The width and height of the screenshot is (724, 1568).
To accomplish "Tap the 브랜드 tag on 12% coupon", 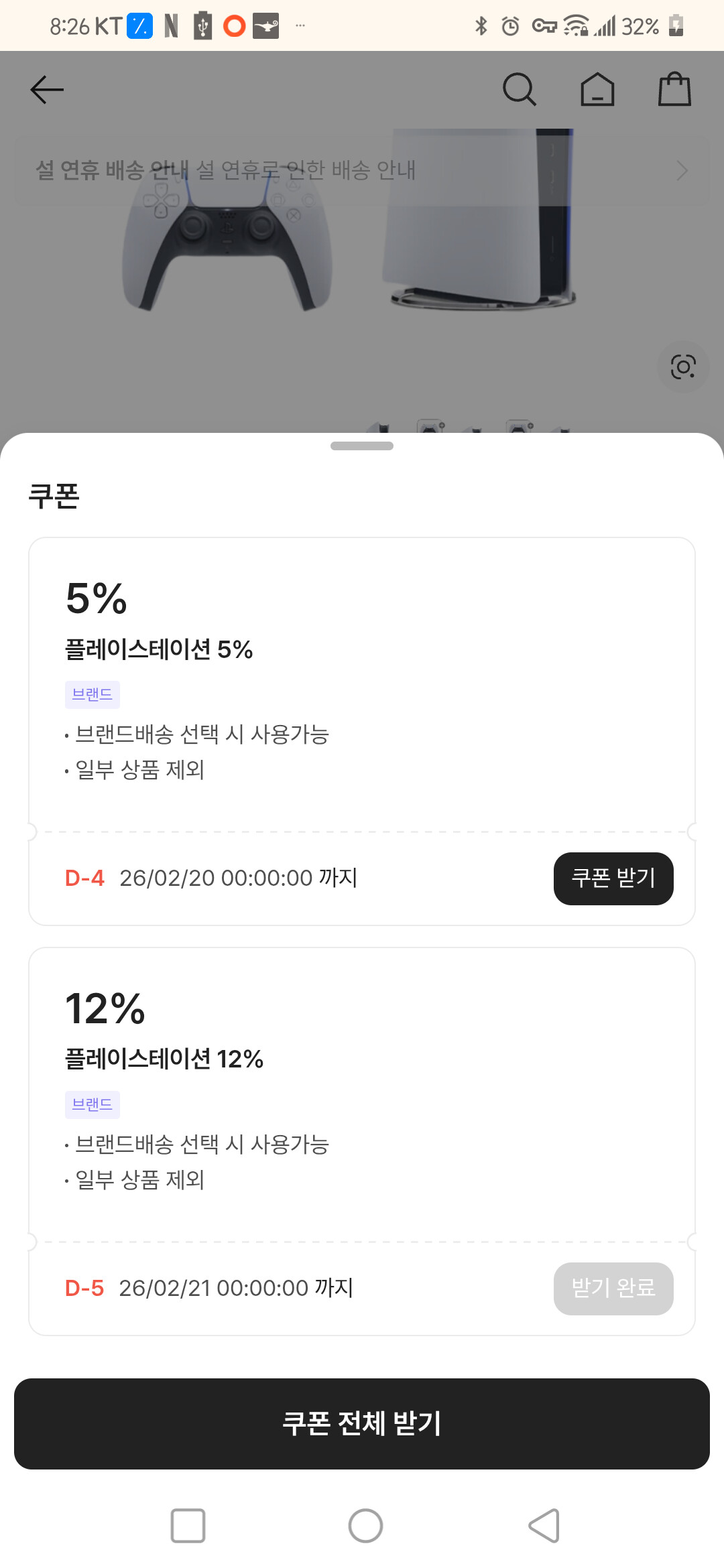I will coord(93,1105).
